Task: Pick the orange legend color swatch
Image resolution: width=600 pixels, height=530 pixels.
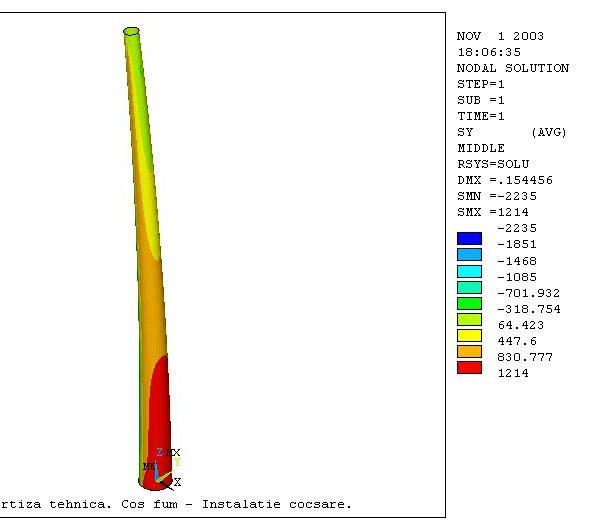Action: (469, 351)
